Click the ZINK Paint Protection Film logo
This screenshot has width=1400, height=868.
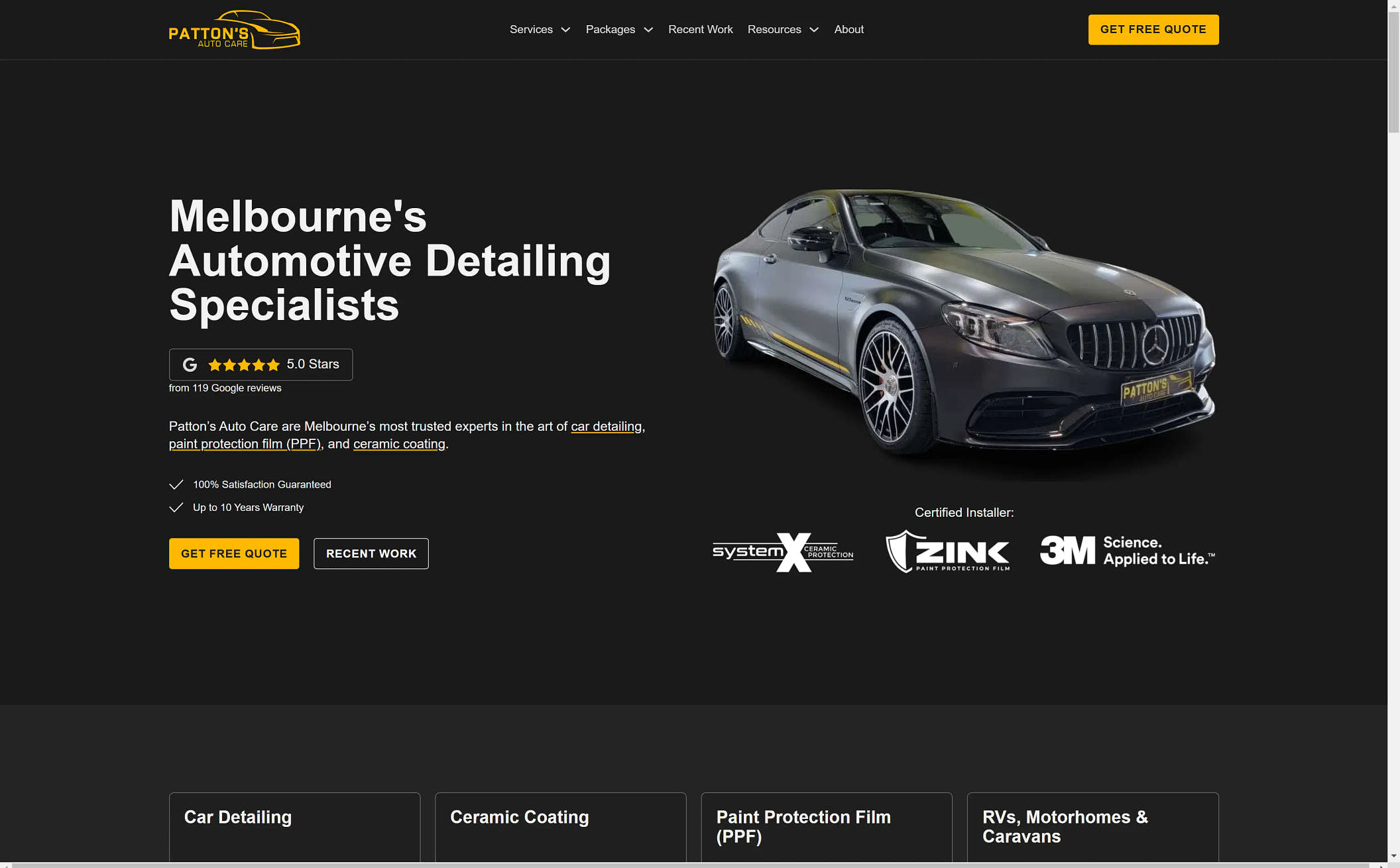coord(947,551)
